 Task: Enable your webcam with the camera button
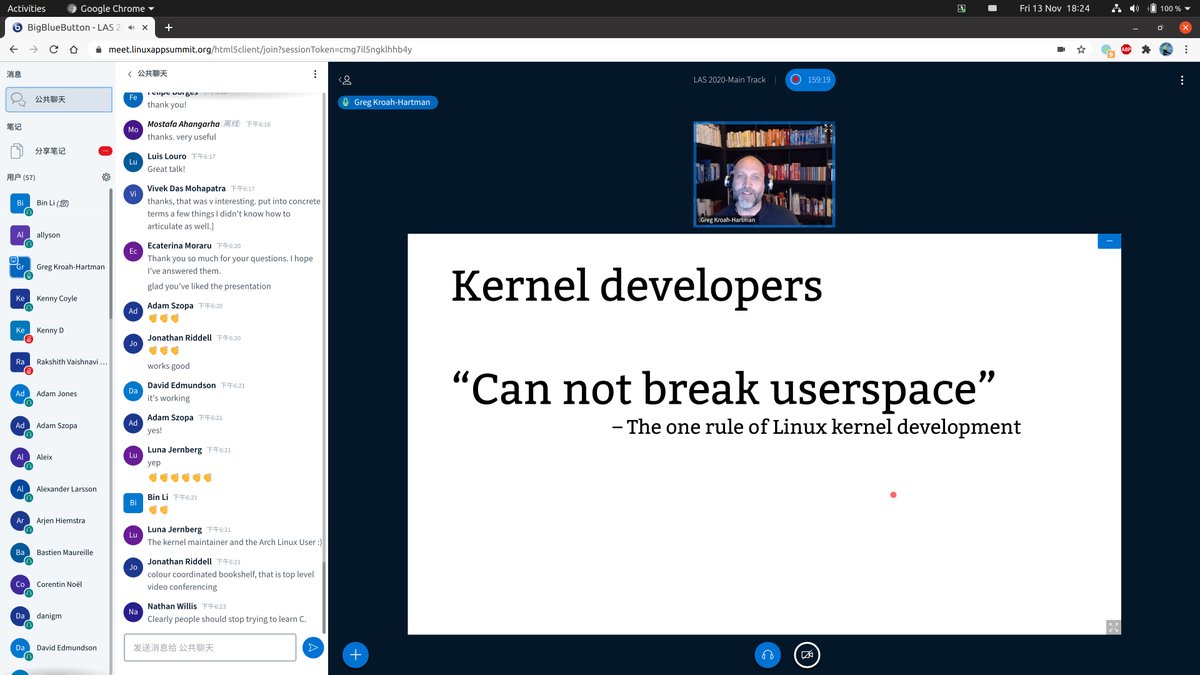click(806, 654)
